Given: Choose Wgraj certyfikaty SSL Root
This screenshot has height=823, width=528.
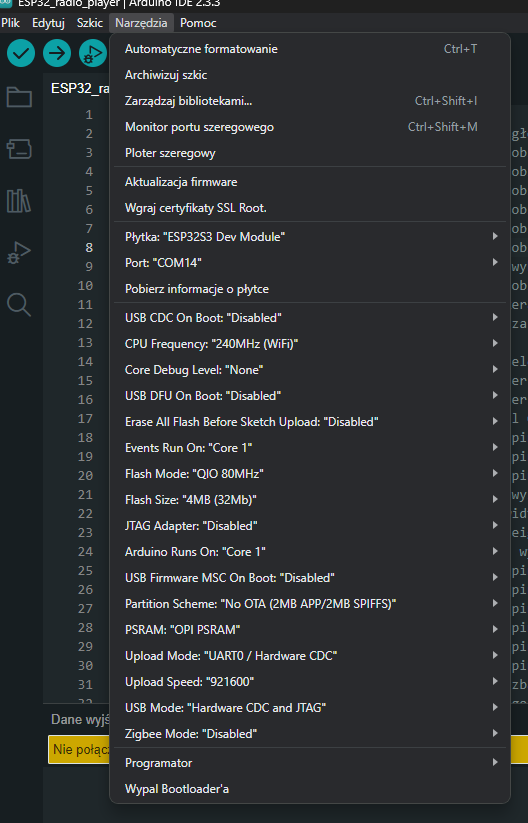Looking at the screenshot, I should [x=310, y=208].
